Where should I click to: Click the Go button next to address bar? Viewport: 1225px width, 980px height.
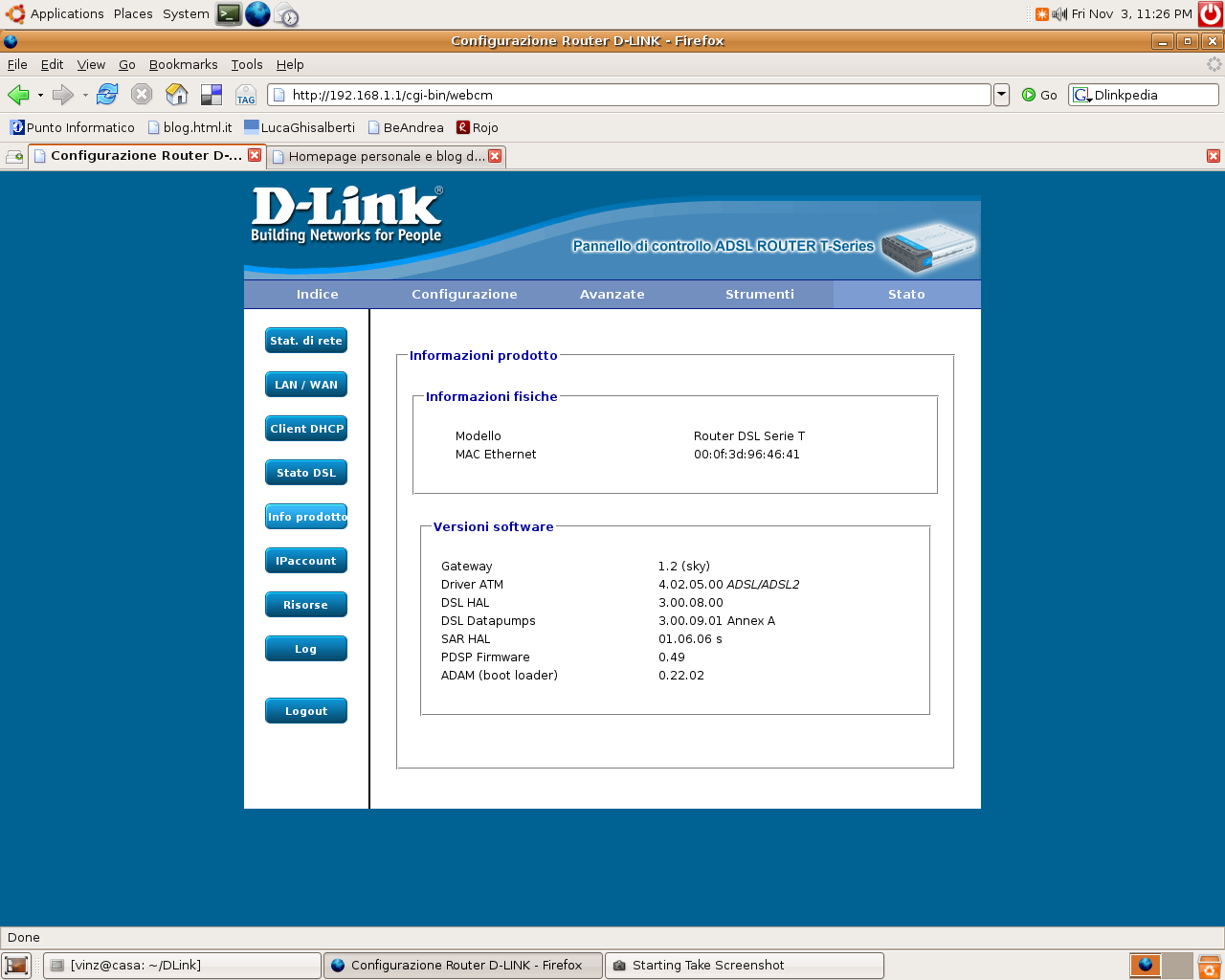tap(1039, 95)
